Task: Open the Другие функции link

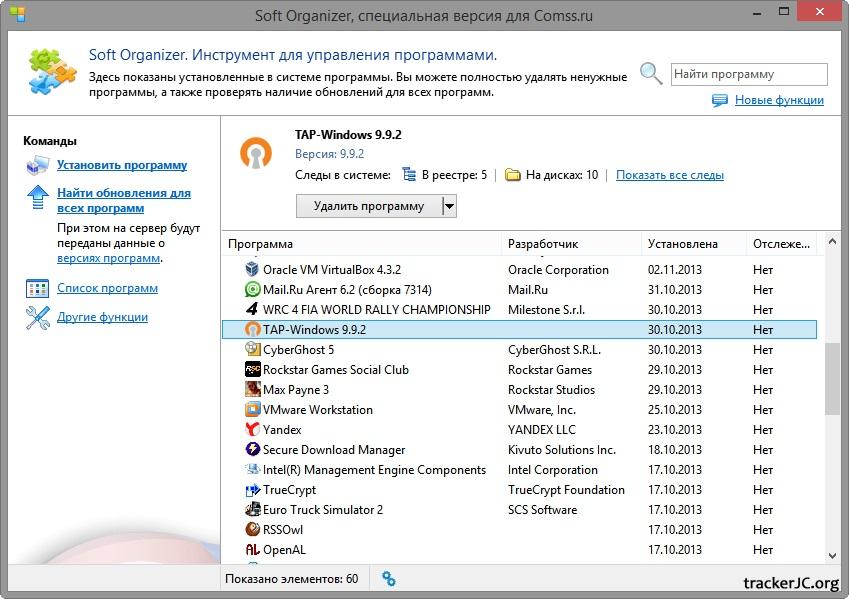Action: pyautogui.click(x=102, y=317)
